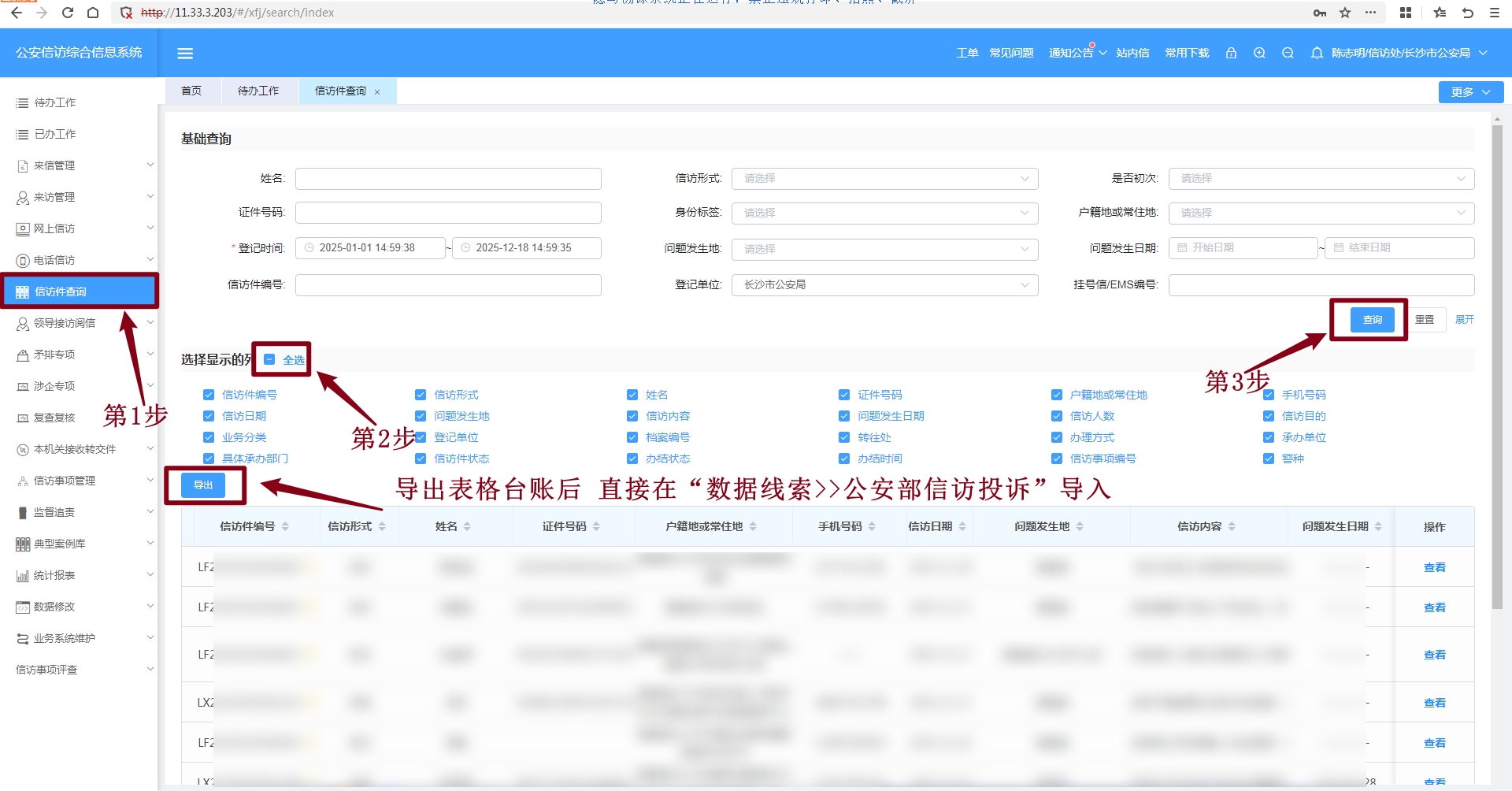Toggle the 全选 select-all checkbox

269,359
